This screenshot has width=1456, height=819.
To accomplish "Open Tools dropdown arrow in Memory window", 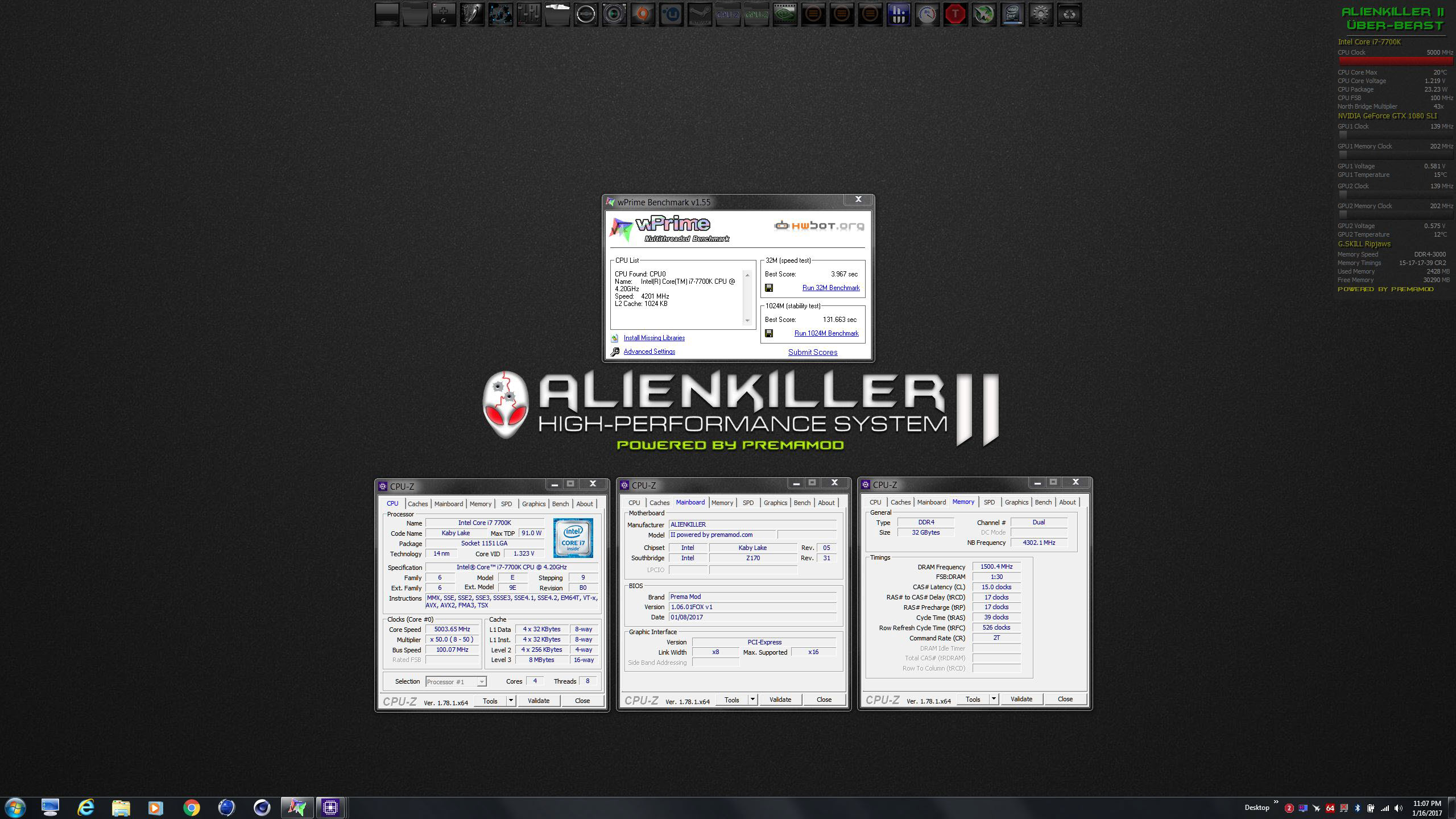I will click(x=994, y=699).
